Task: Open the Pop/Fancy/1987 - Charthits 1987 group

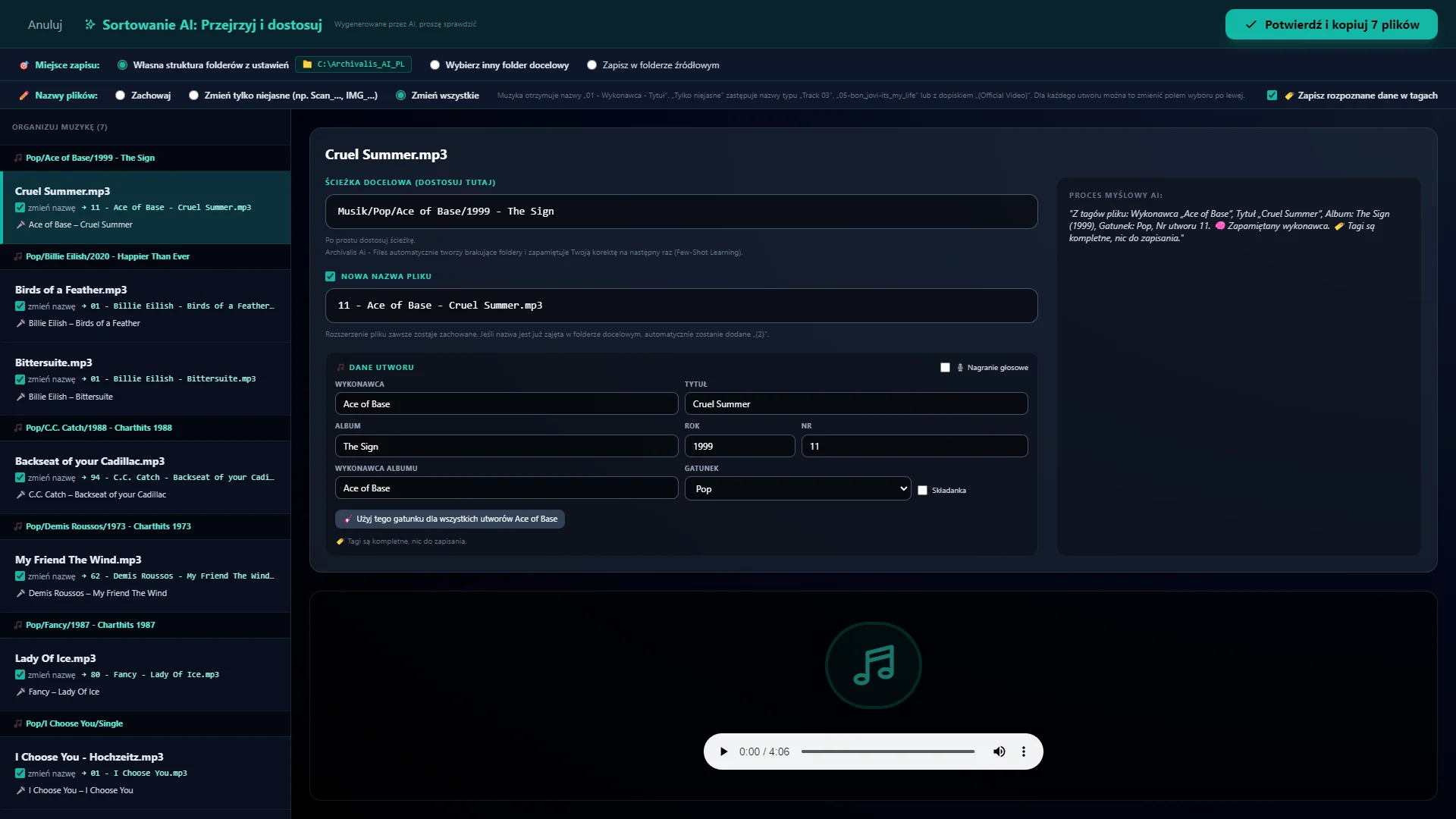Action: (145, 625)
